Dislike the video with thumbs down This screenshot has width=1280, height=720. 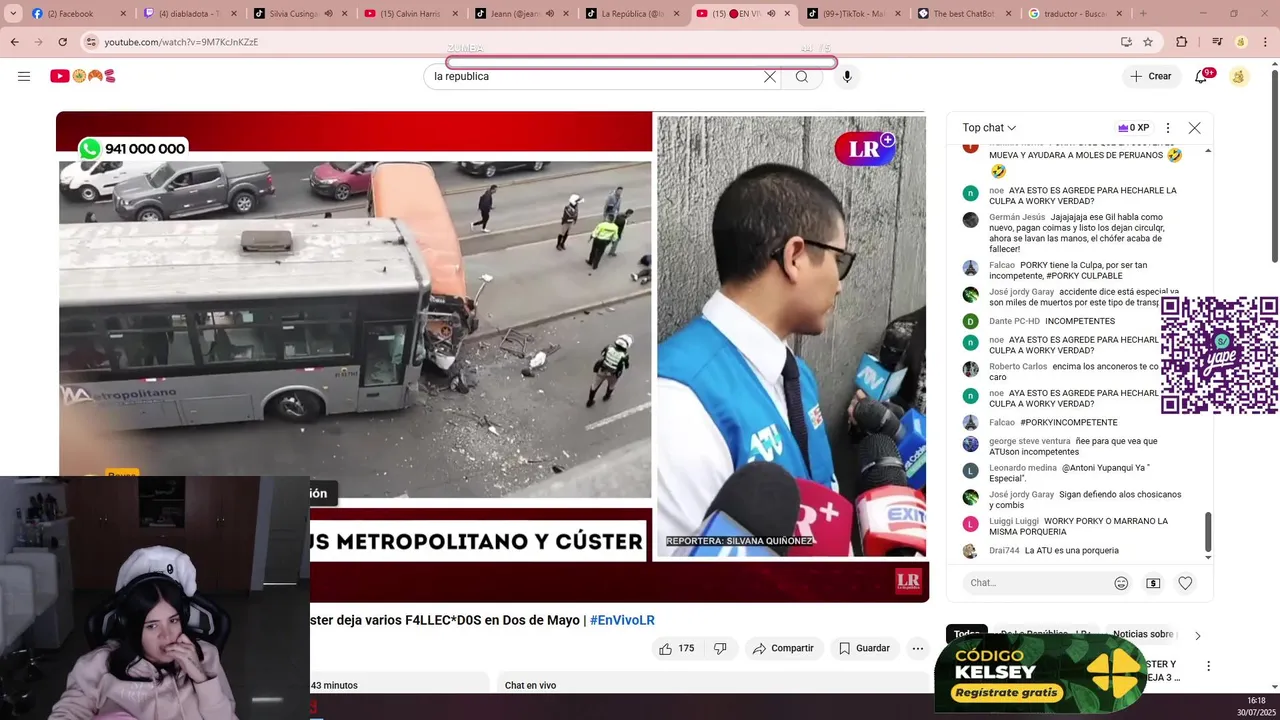pyautogui.click(x=720, y=648)
